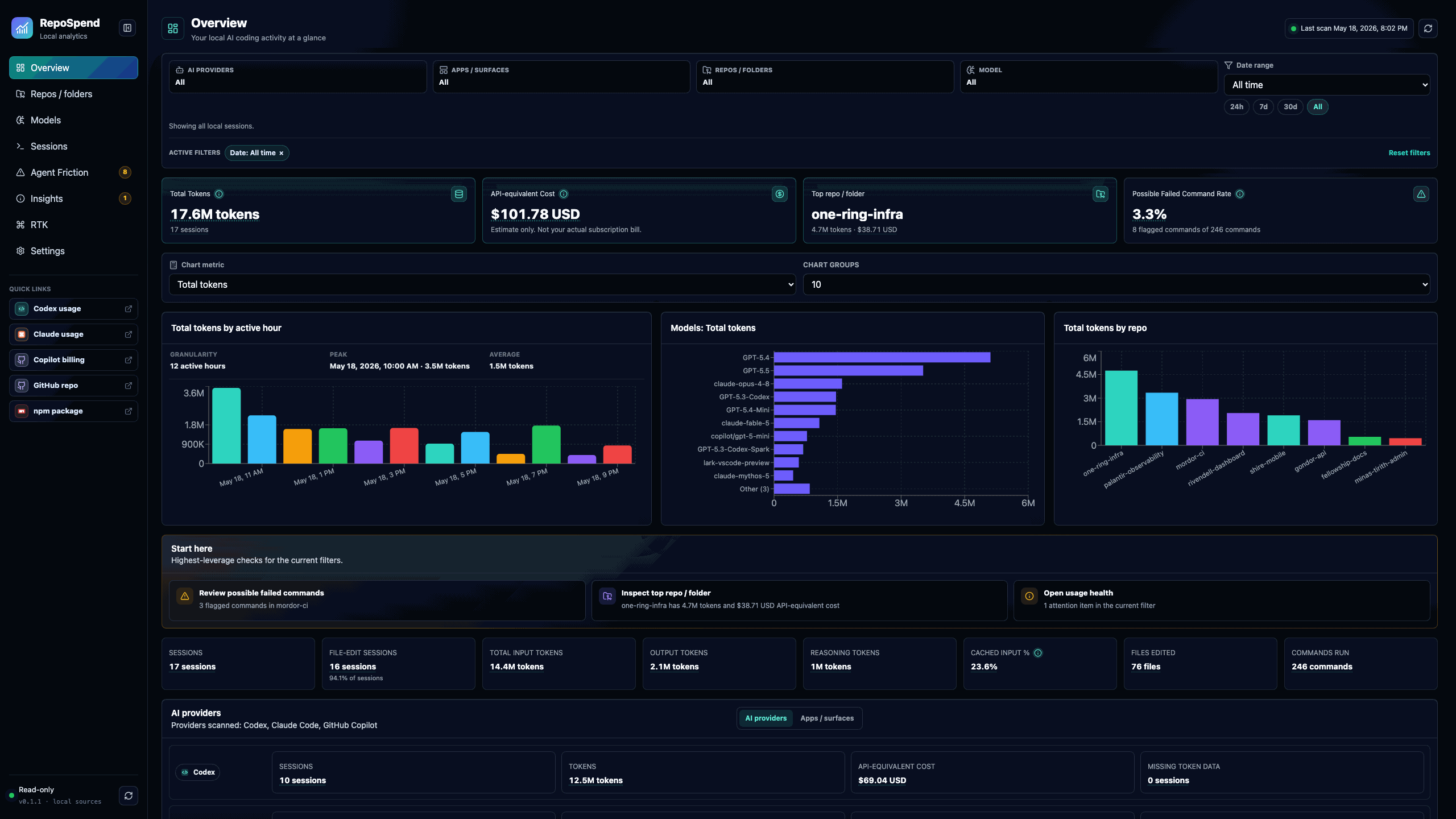Open the Open usage health card
Image resolution: width=1456 pixels, height=819 pixels.
1222,600
